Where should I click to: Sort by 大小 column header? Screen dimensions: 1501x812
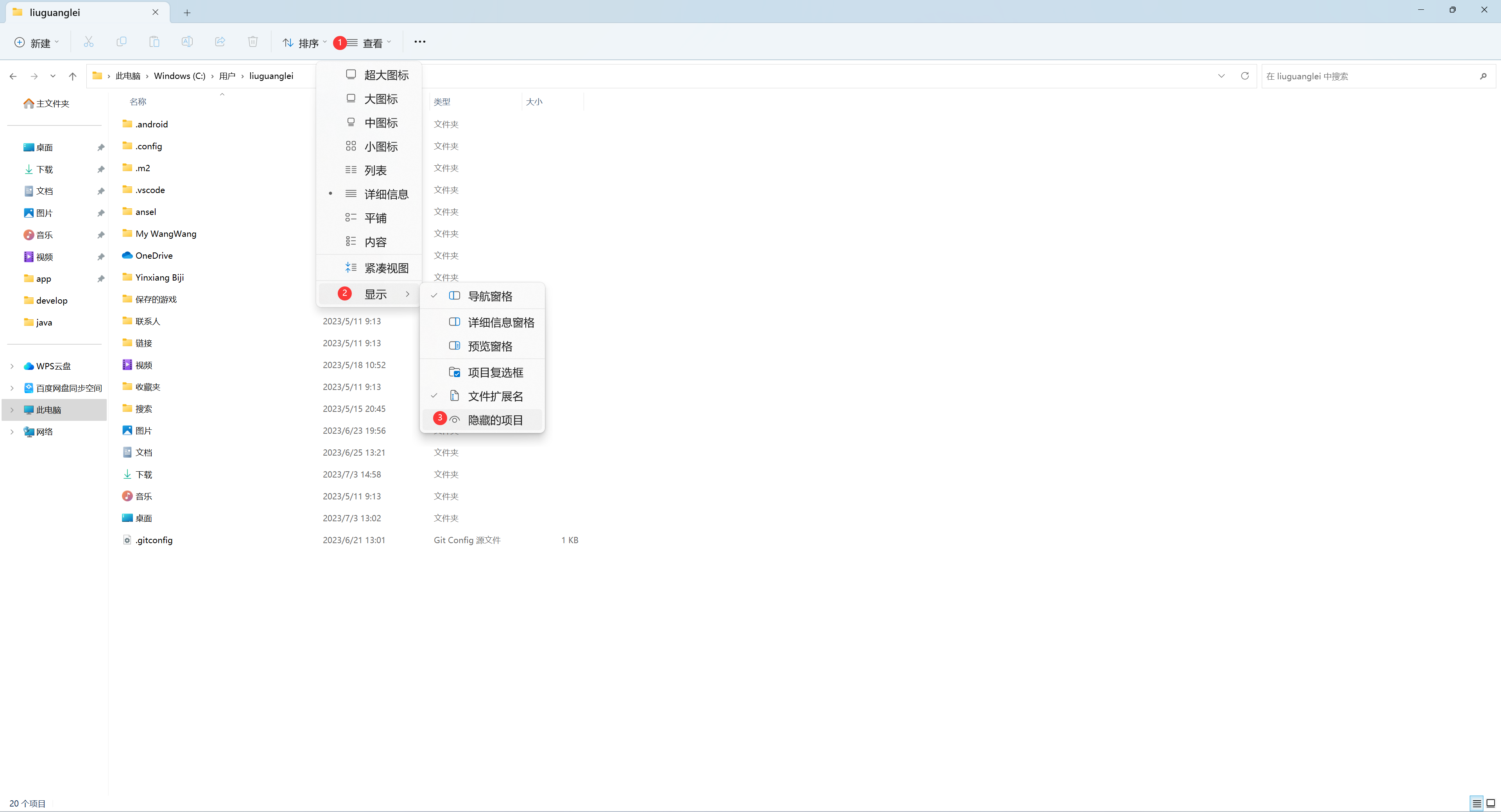coord(534,102)
